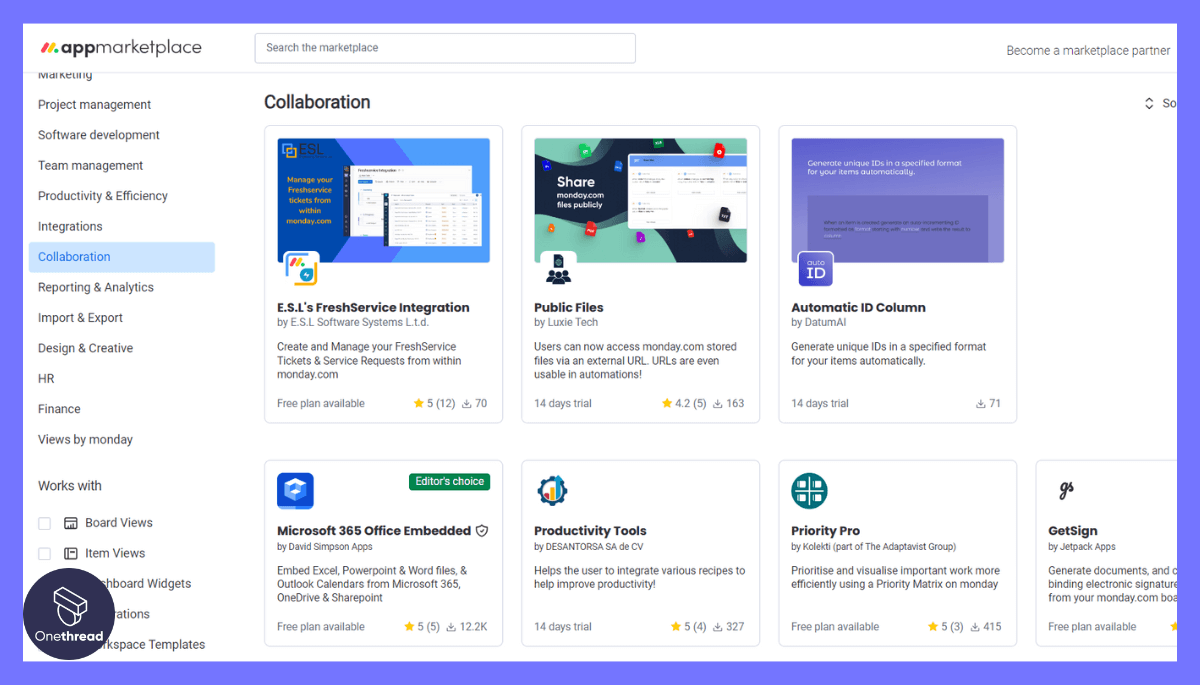Click the Public Files people icon
1200x685 pixels.
pos(558,269)
